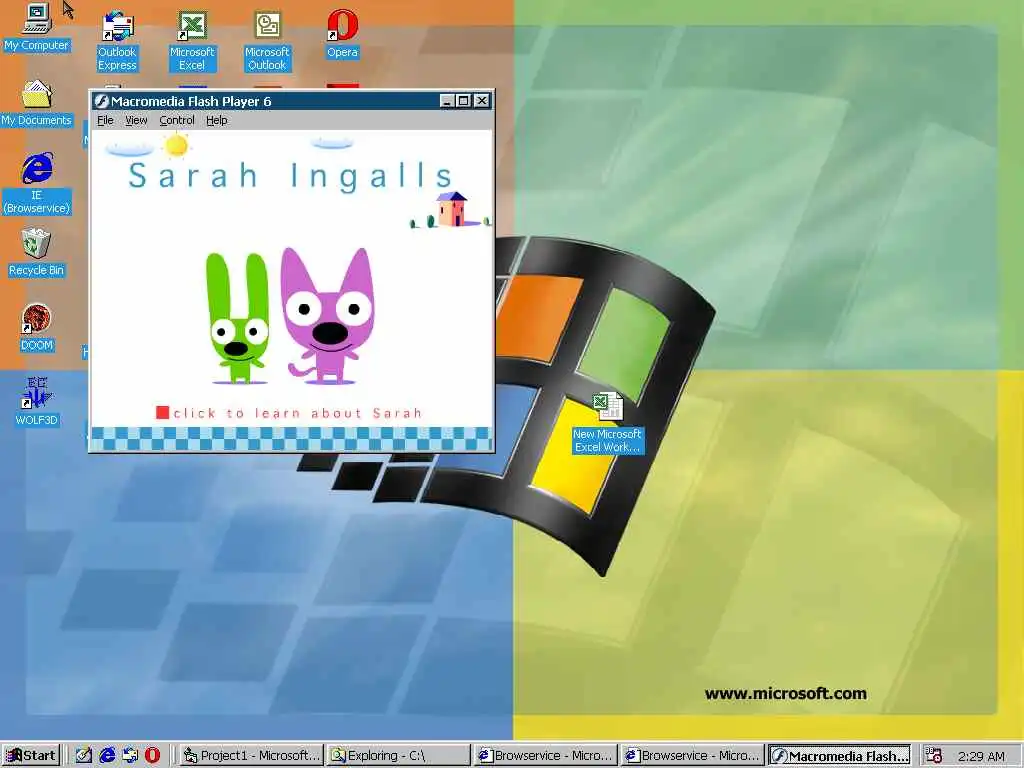Select the Opera desktop shortcut

click(342, 34)
